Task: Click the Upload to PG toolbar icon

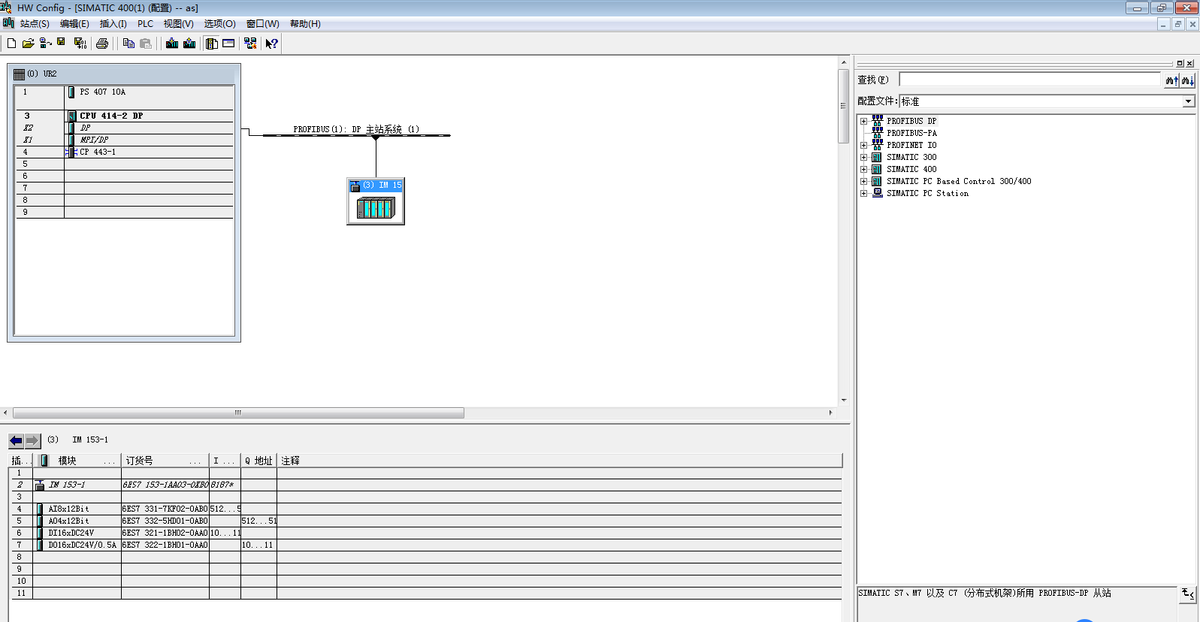Action: [x=189, y=43]
